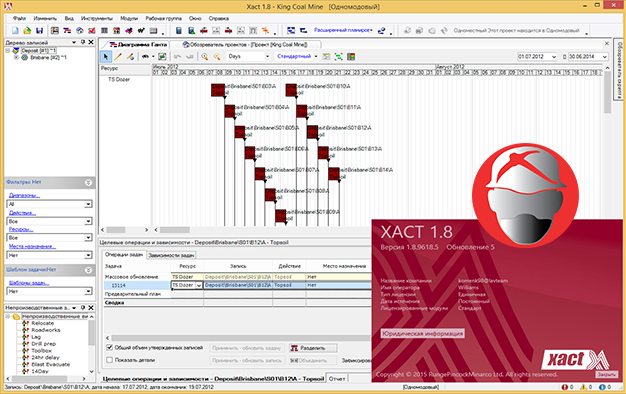
Task: Open the Справка menu
Action: [219, 18]
